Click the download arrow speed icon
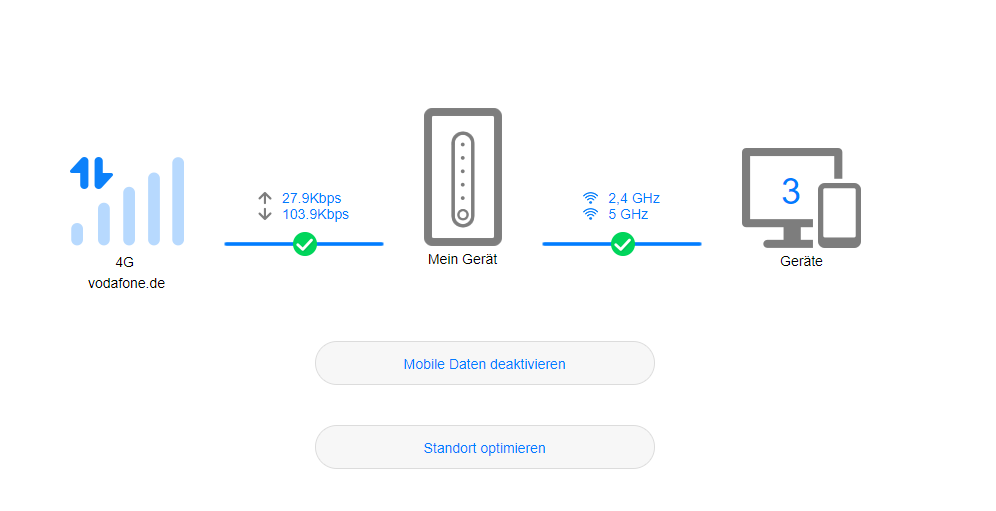 click(x=265, y=214)
